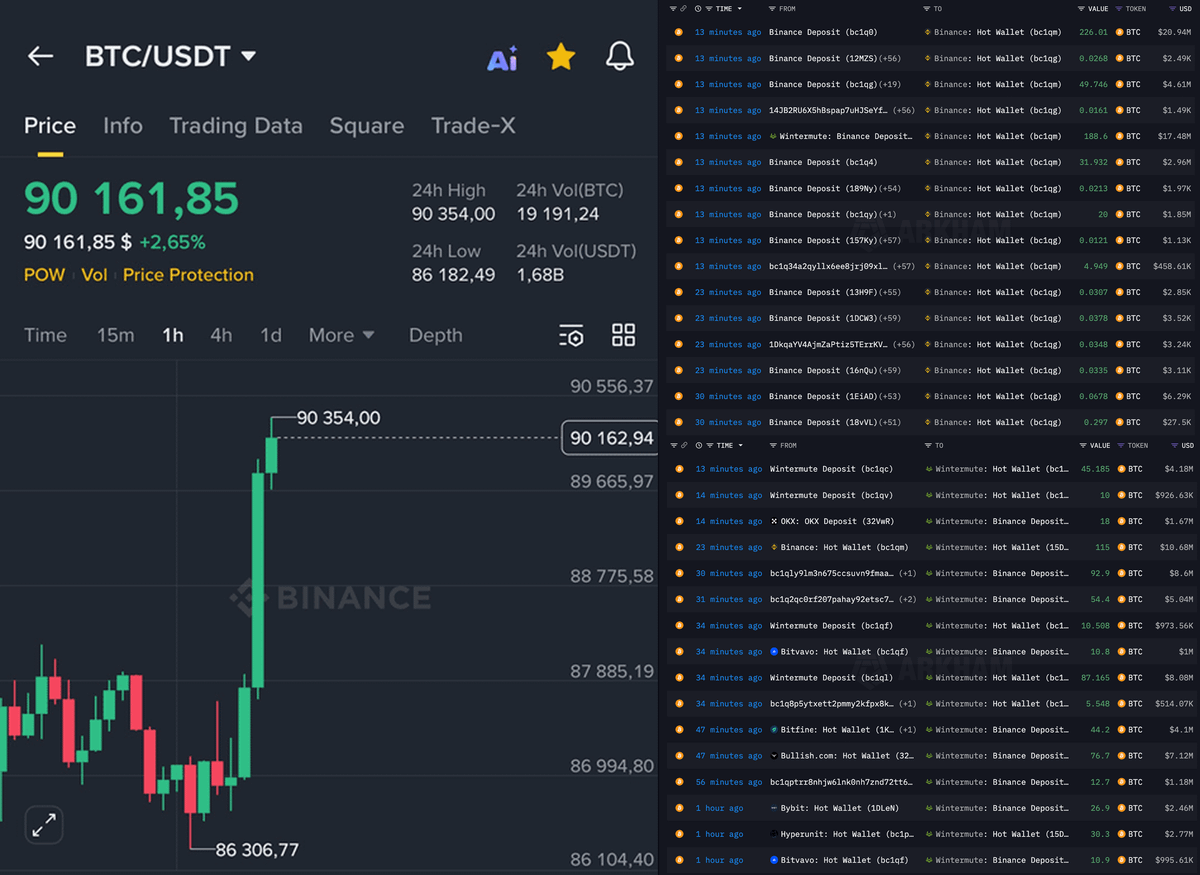Screen dimensions: 1200x875
Task: Toggle the gold favorite star
Action: (x=561, y=57)
